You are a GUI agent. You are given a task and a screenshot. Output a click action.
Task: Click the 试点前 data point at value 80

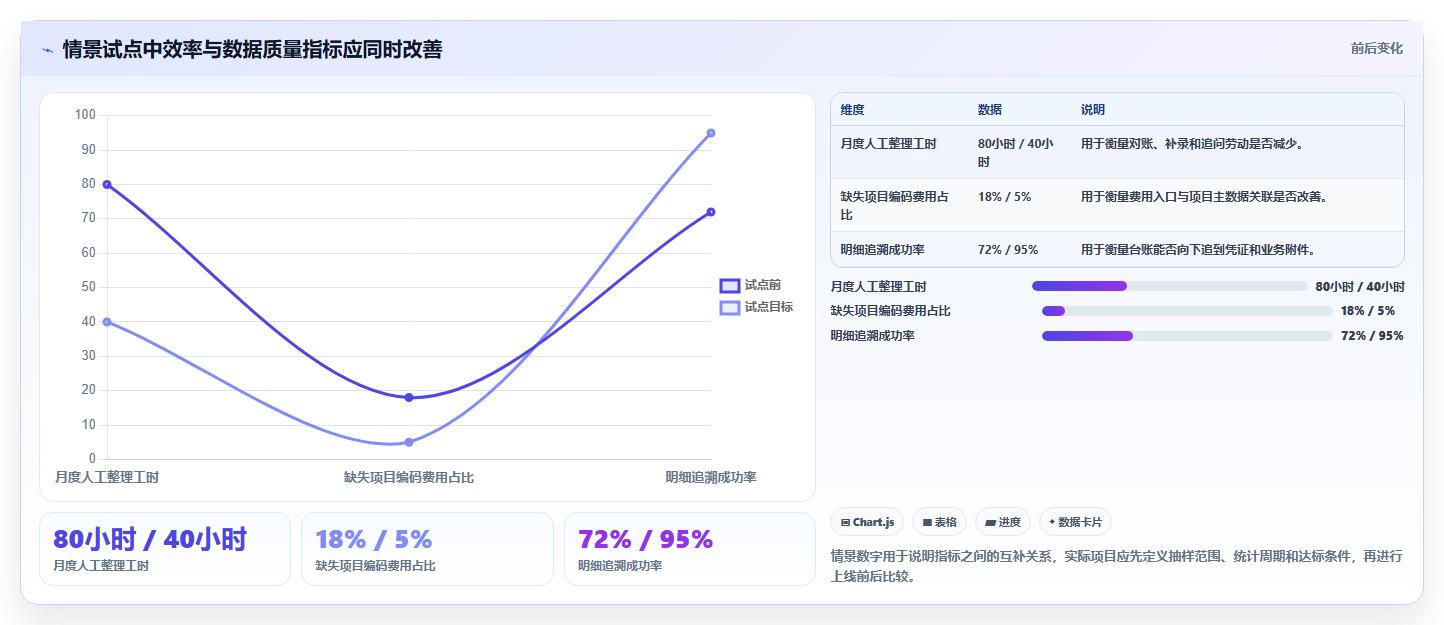tap(107, 184)
